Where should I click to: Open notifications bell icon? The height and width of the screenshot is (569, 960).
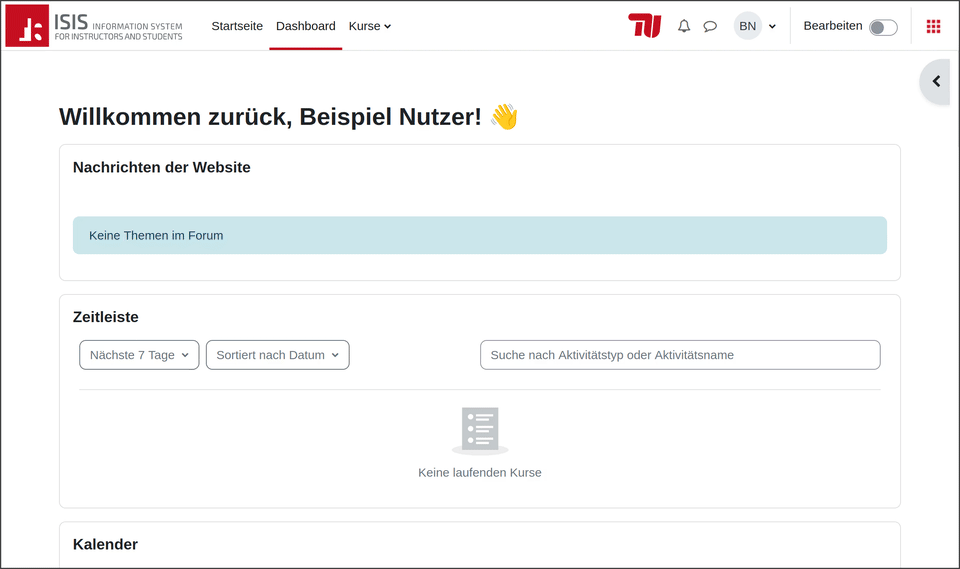click(x=684, y=26)
